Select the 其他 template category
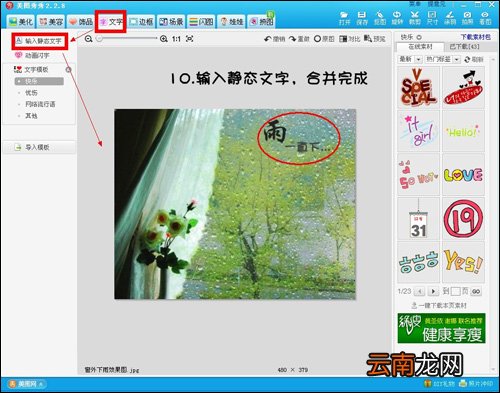This screenshot has width=500, height=393. click(x=31, y=116)
